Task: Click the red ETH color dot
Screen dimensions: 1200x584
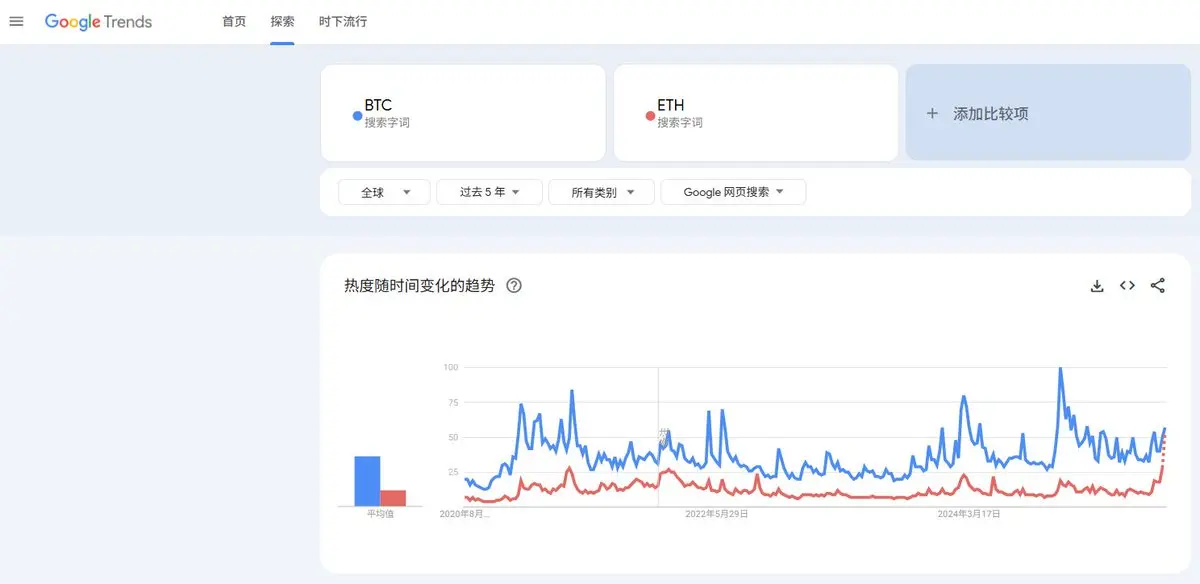Action: point(650,116)
